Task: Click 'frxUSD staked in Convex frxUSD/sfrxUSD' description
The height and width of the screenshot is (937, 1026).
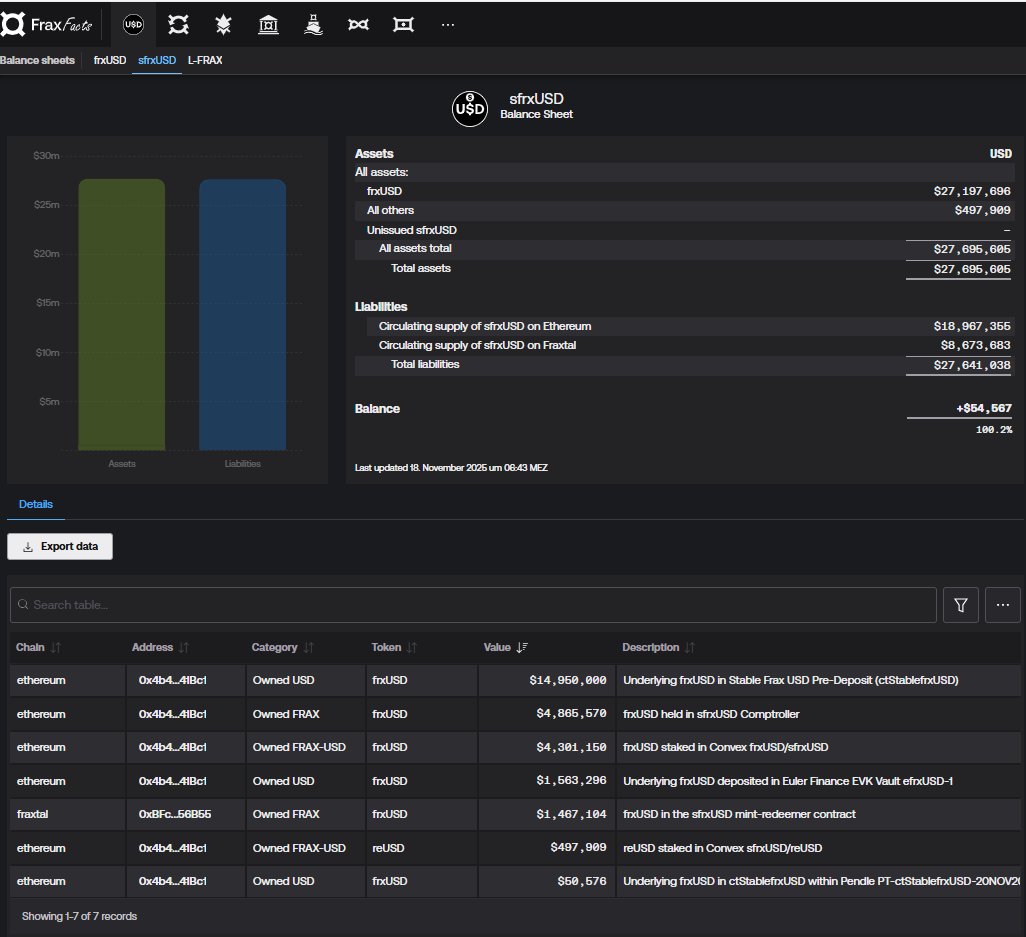Action: click(726, 747)
